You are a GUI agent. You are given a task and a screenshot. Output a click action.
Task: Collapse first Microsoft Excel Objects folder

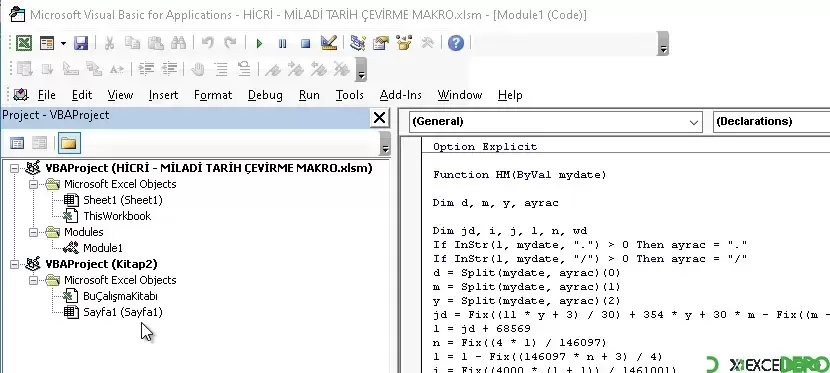tap(34, 184)
